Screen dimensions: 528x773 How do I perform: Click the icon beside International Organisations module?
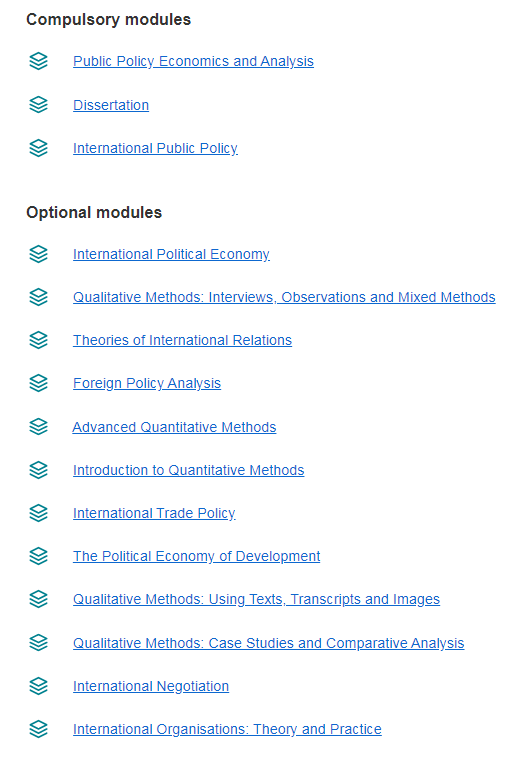(38, 729)
